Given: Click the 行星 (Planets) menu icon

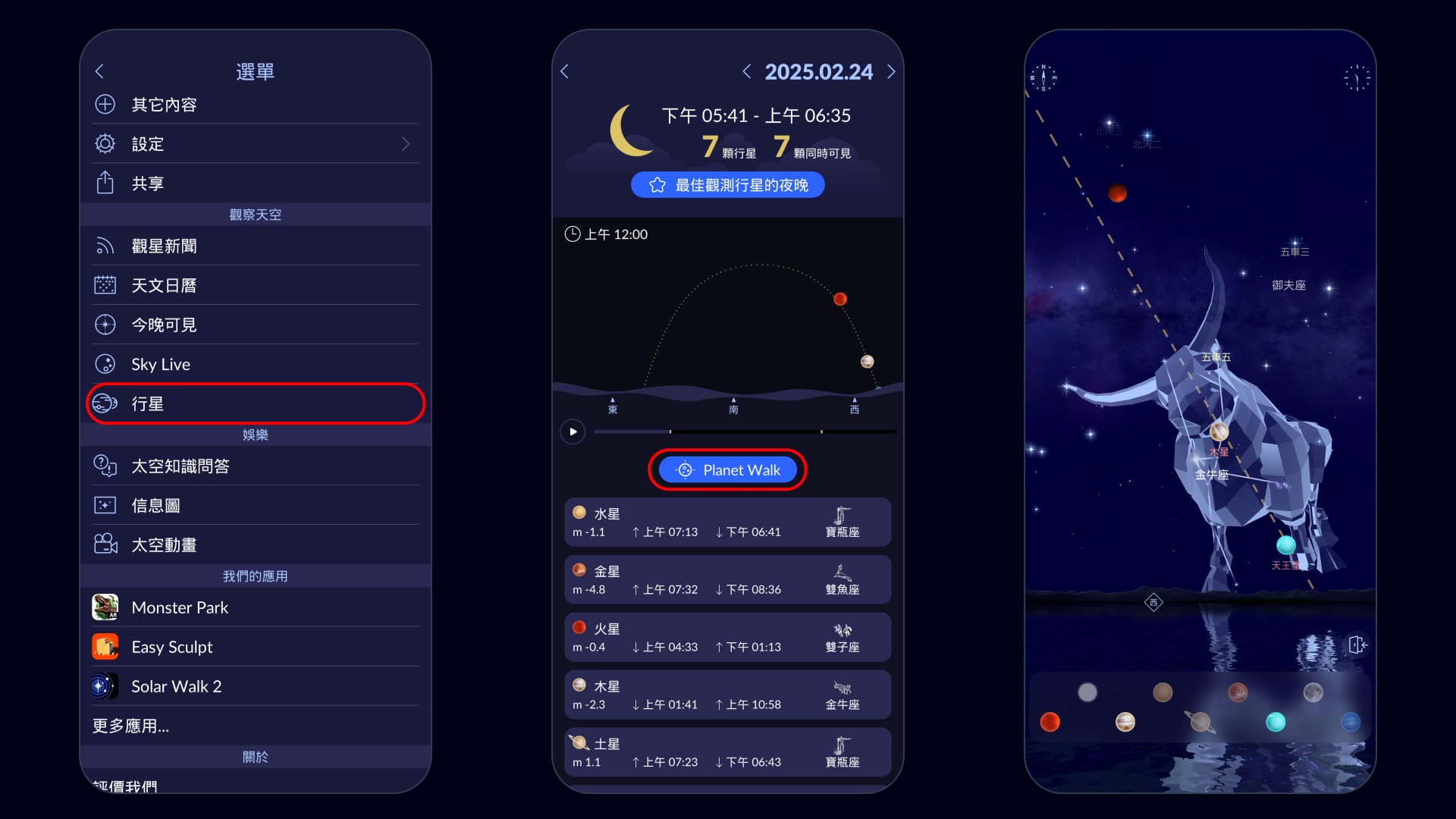Looking at the screenshot, I should [108, 404].
